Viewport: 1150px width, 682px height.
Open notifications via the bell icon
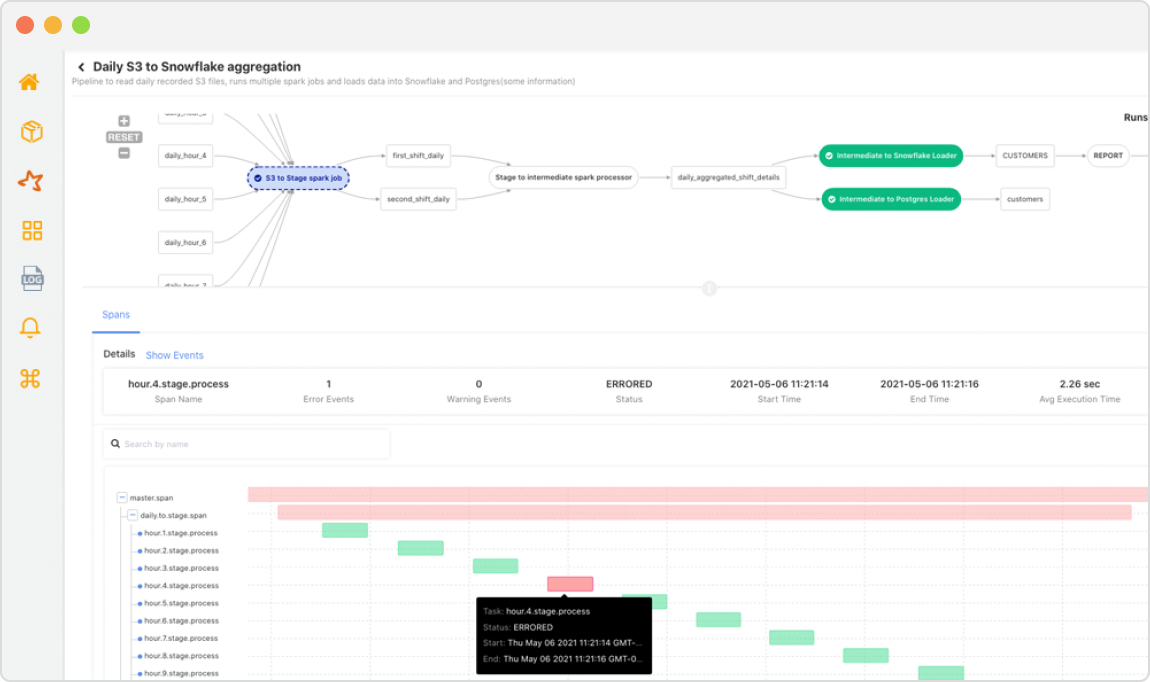[30, 328]
